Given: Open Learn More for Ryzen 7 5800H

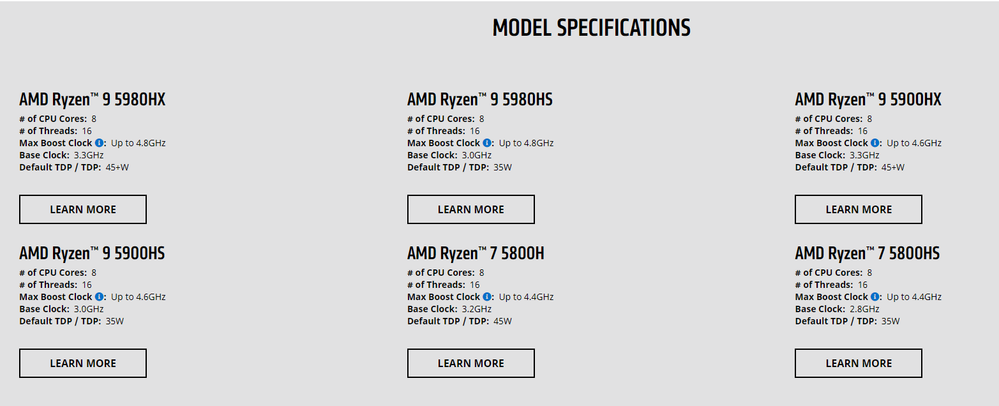Looking at the screenshot, I should click(471, 363).
